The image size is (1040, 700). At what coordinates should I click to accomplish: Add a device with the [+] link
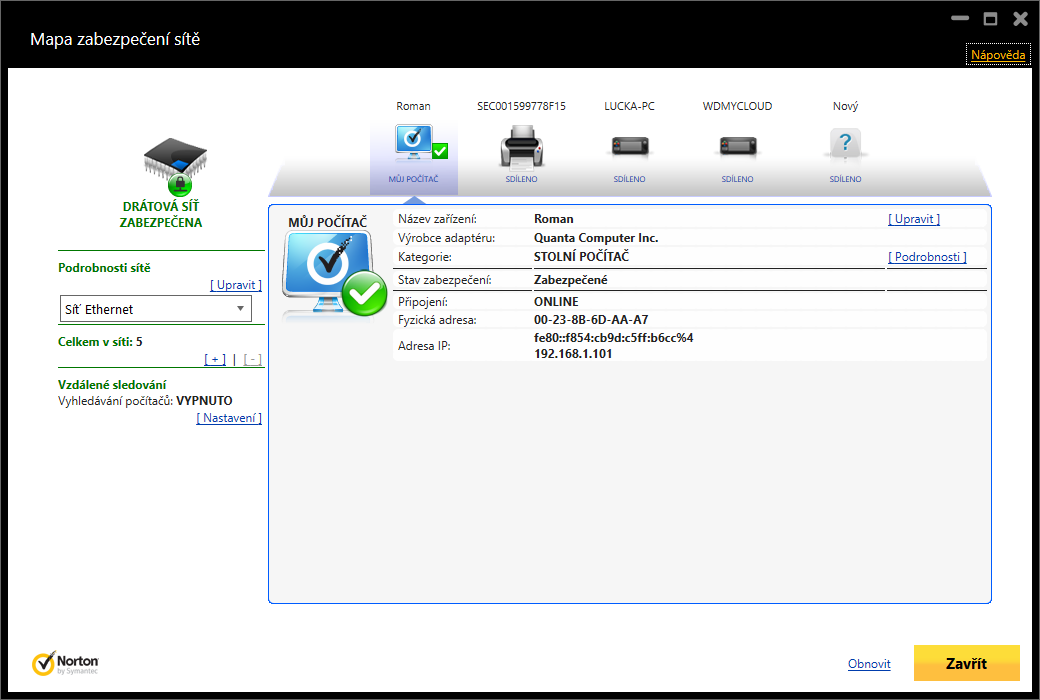click(215, 360)
